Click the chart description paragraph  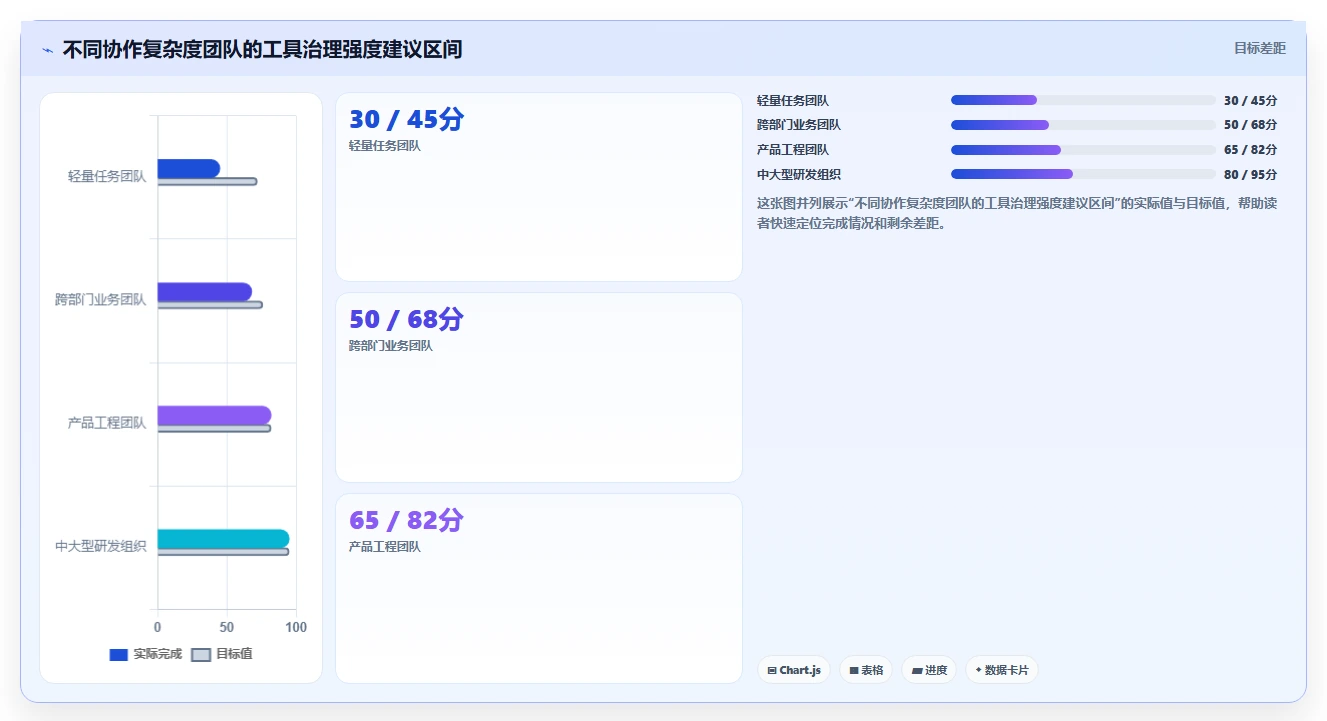pos(1017,213)
